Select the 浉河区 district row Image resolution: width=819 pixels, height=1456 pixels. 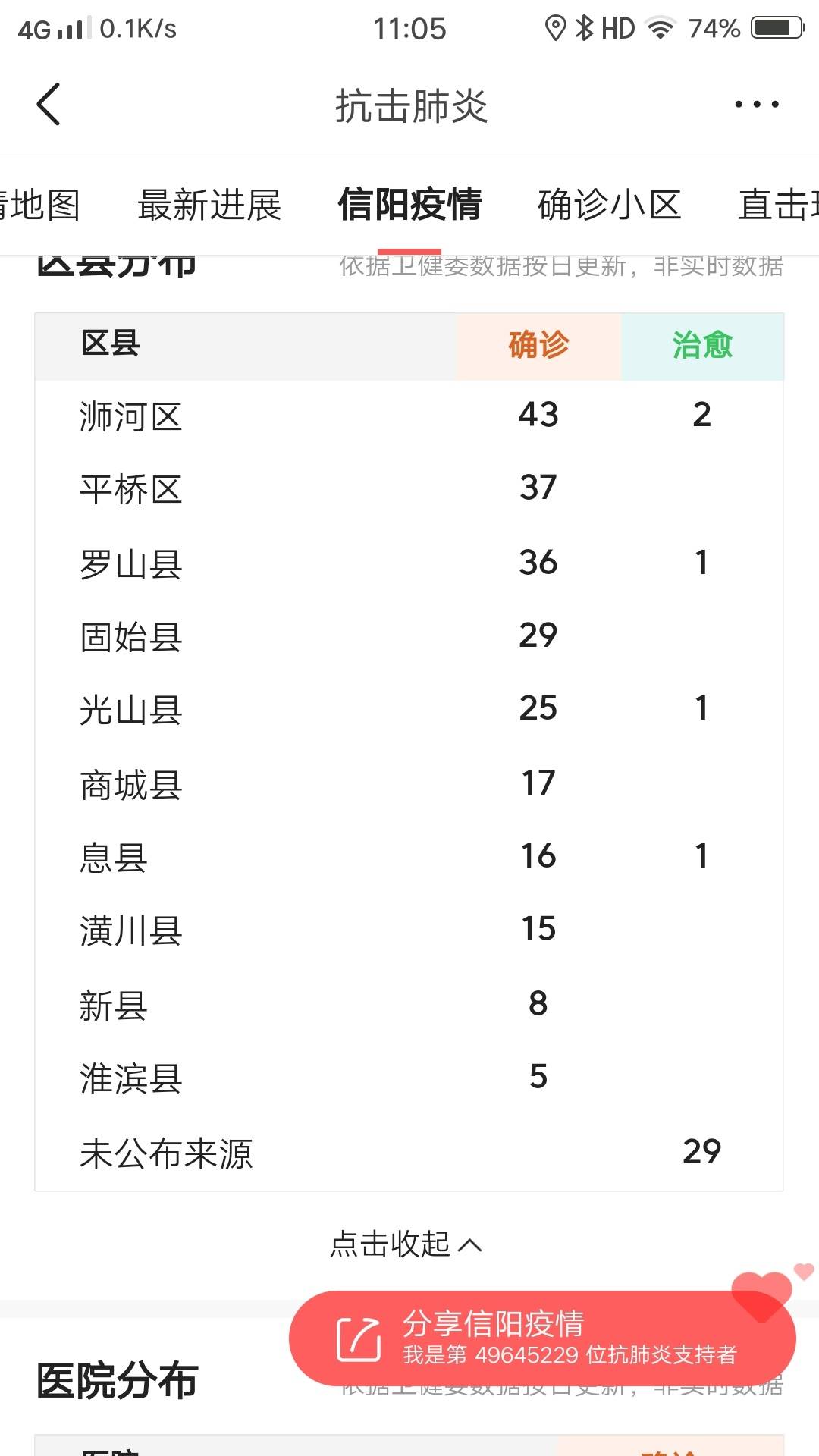409,416
